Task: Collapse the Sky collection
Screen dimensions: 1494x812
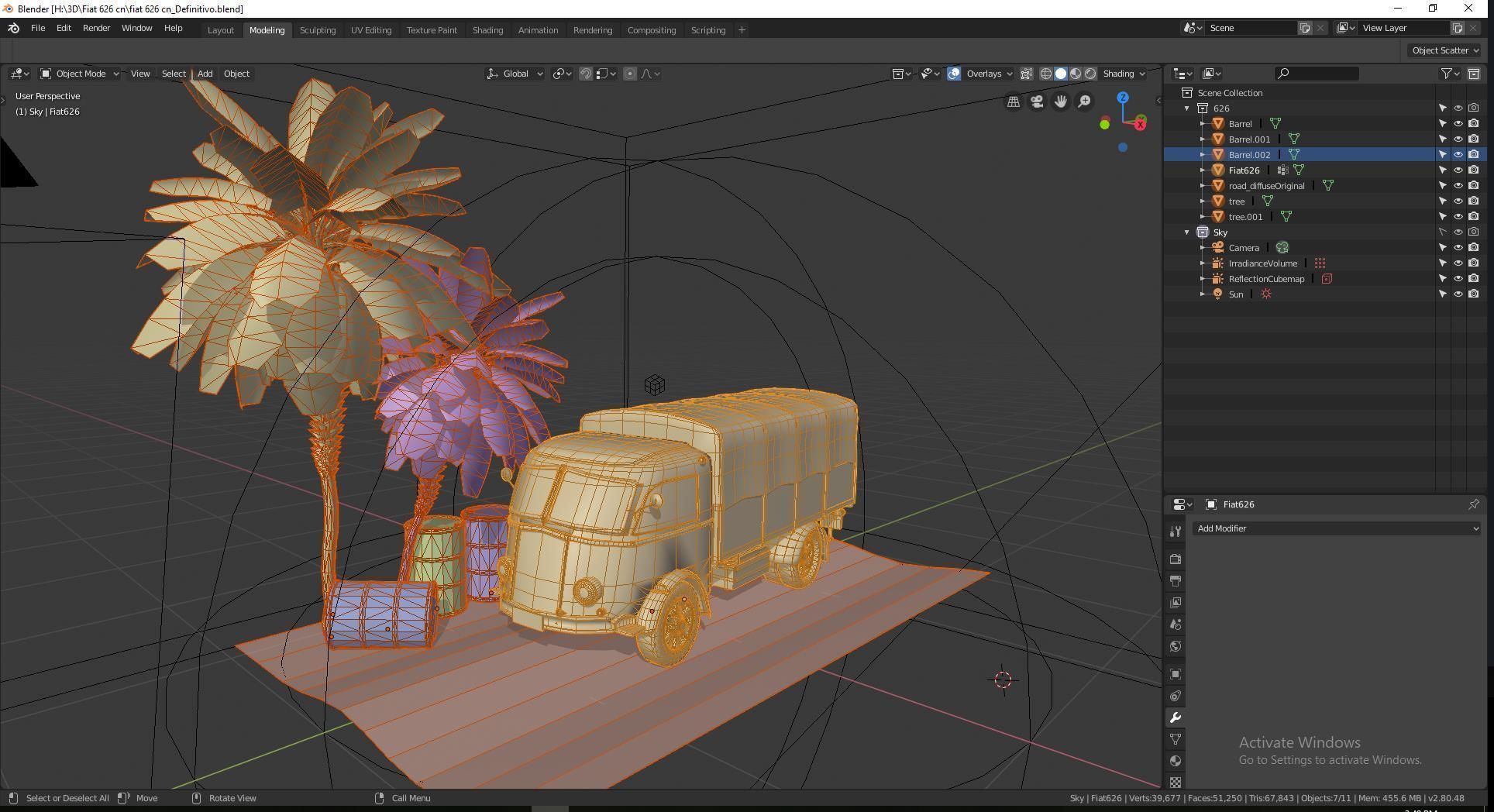Action: (1187, 232)
